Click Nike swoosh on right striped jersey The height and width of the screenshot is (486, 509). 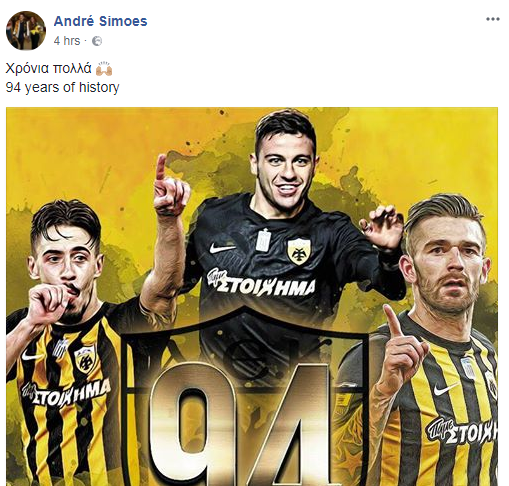[446, 389]
